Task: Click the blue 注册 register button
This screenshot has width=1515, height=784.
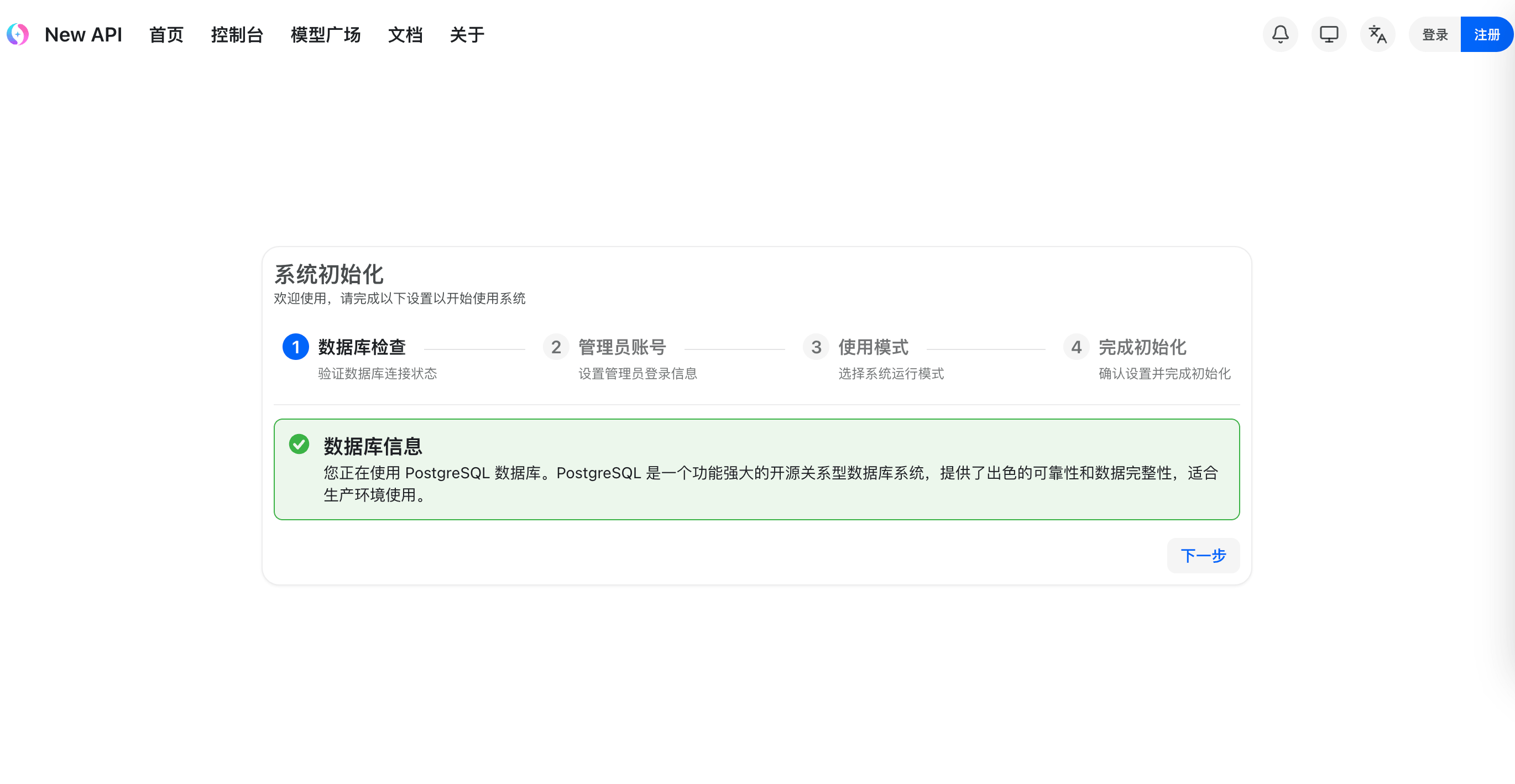Action: [x=1486, y=35]
